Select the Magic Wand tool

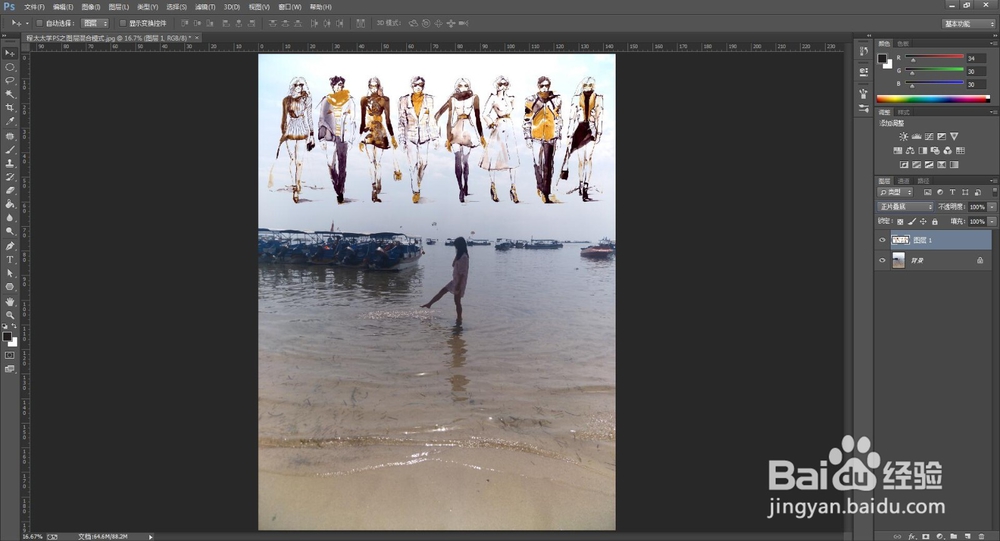pyautogui.click(x=10, y=94)
